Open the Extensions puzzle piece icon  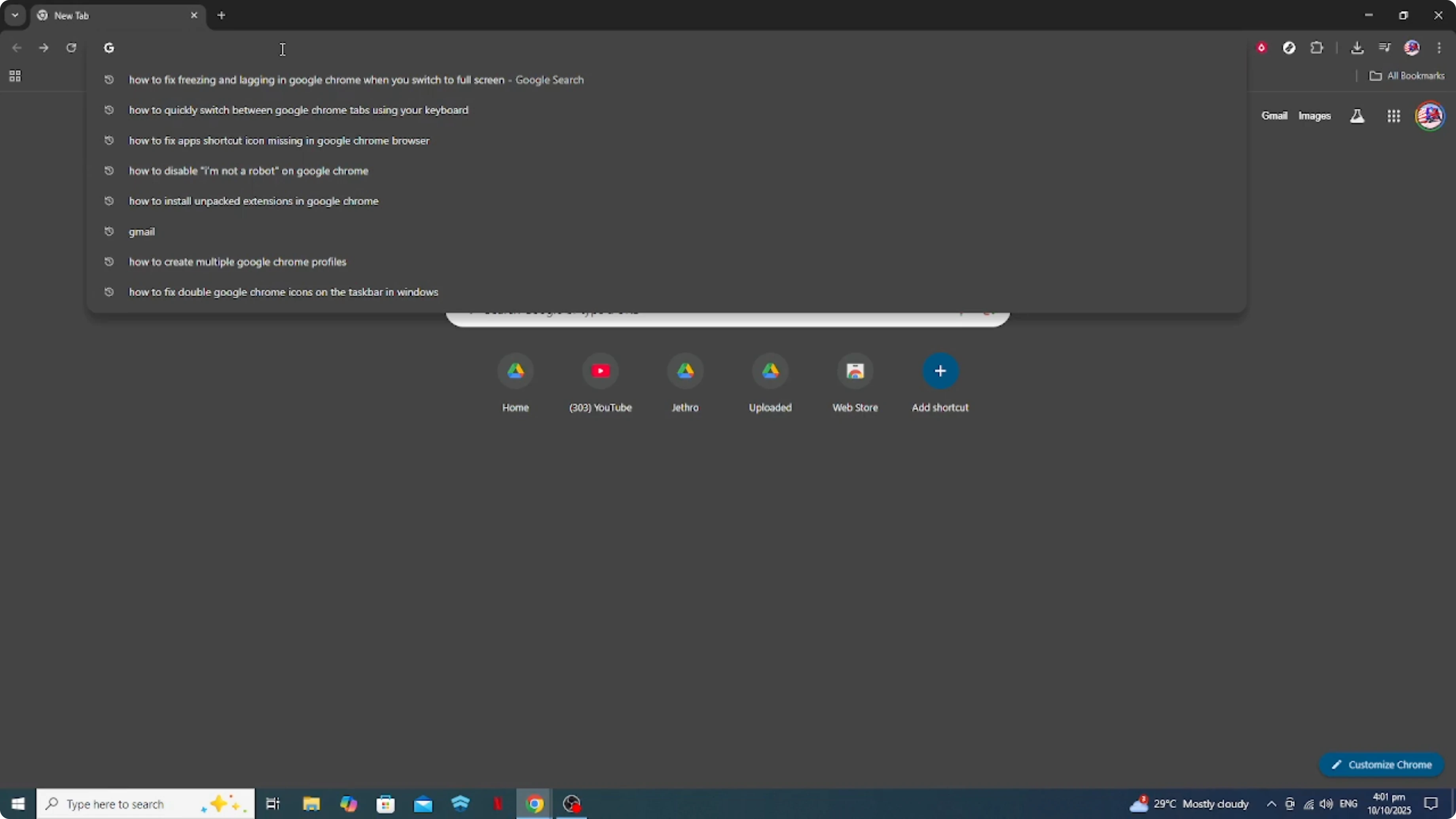point(1317,47)
